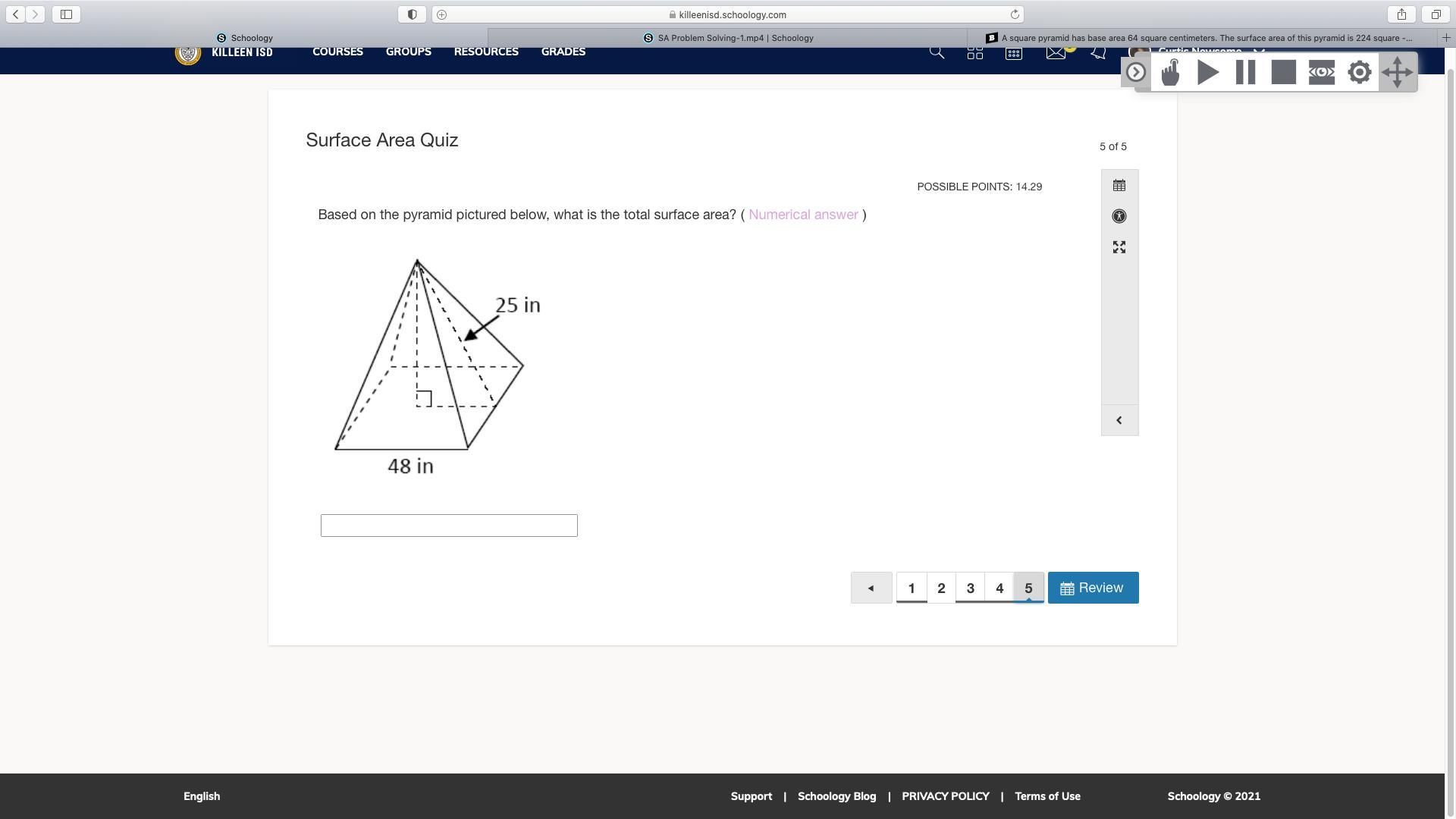
Task: Open the reader toolbar settings gear
Action: (1359, 73)
